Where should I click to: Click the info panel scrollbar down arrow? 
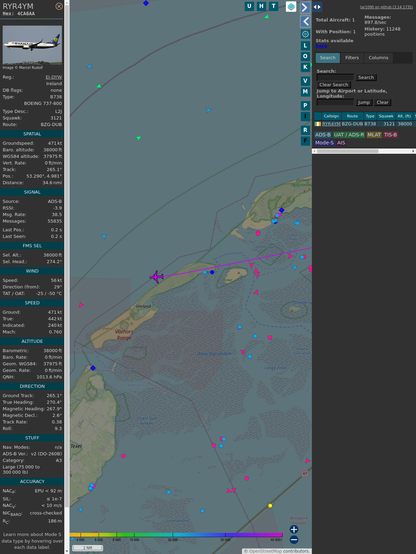click(66, 551)
